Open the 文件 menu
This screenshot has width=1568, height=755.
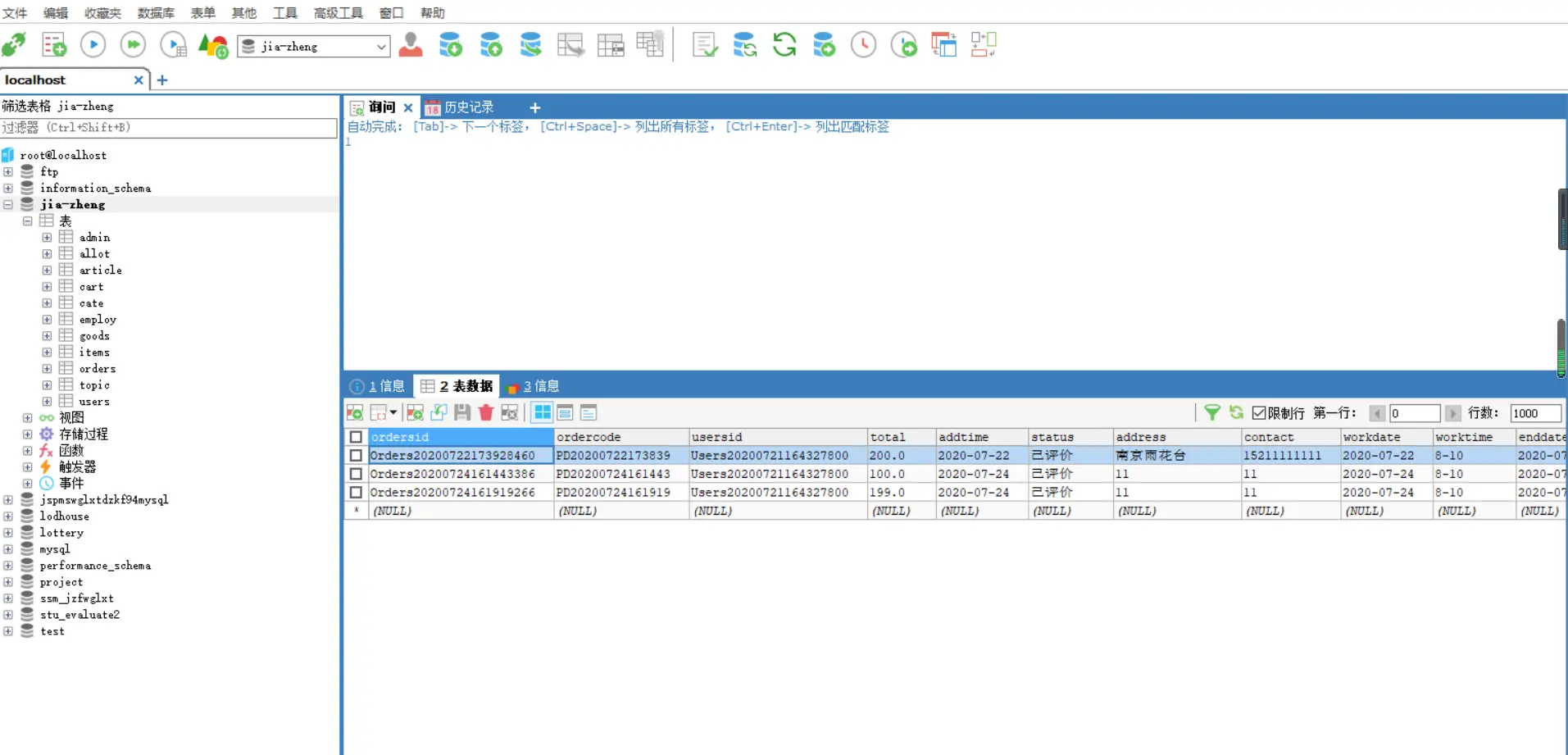15,13
